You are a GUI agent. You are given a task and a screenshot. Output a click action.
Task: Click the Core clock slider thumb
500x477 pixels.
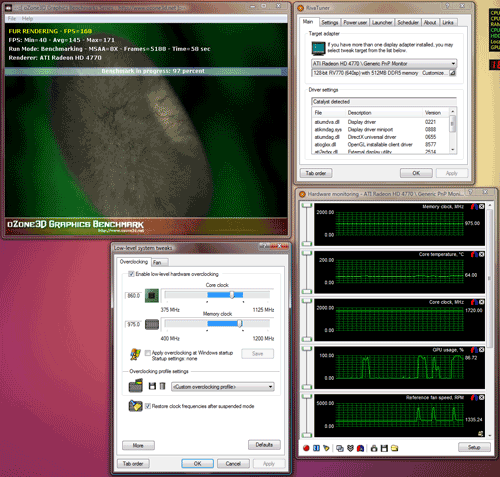[232, 295]
